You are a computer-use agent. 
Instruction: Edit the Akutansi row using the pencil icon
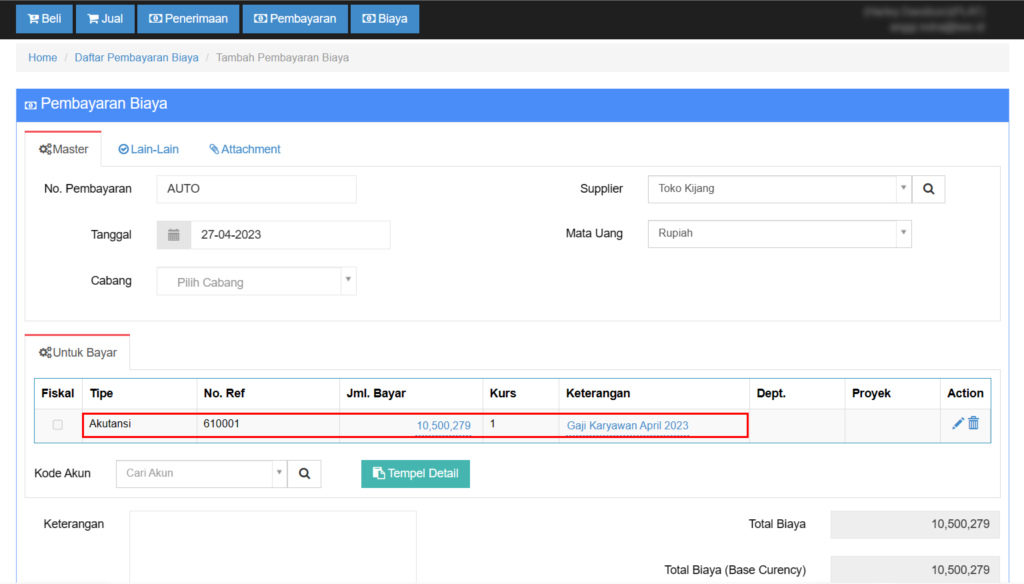coord(956,424)
